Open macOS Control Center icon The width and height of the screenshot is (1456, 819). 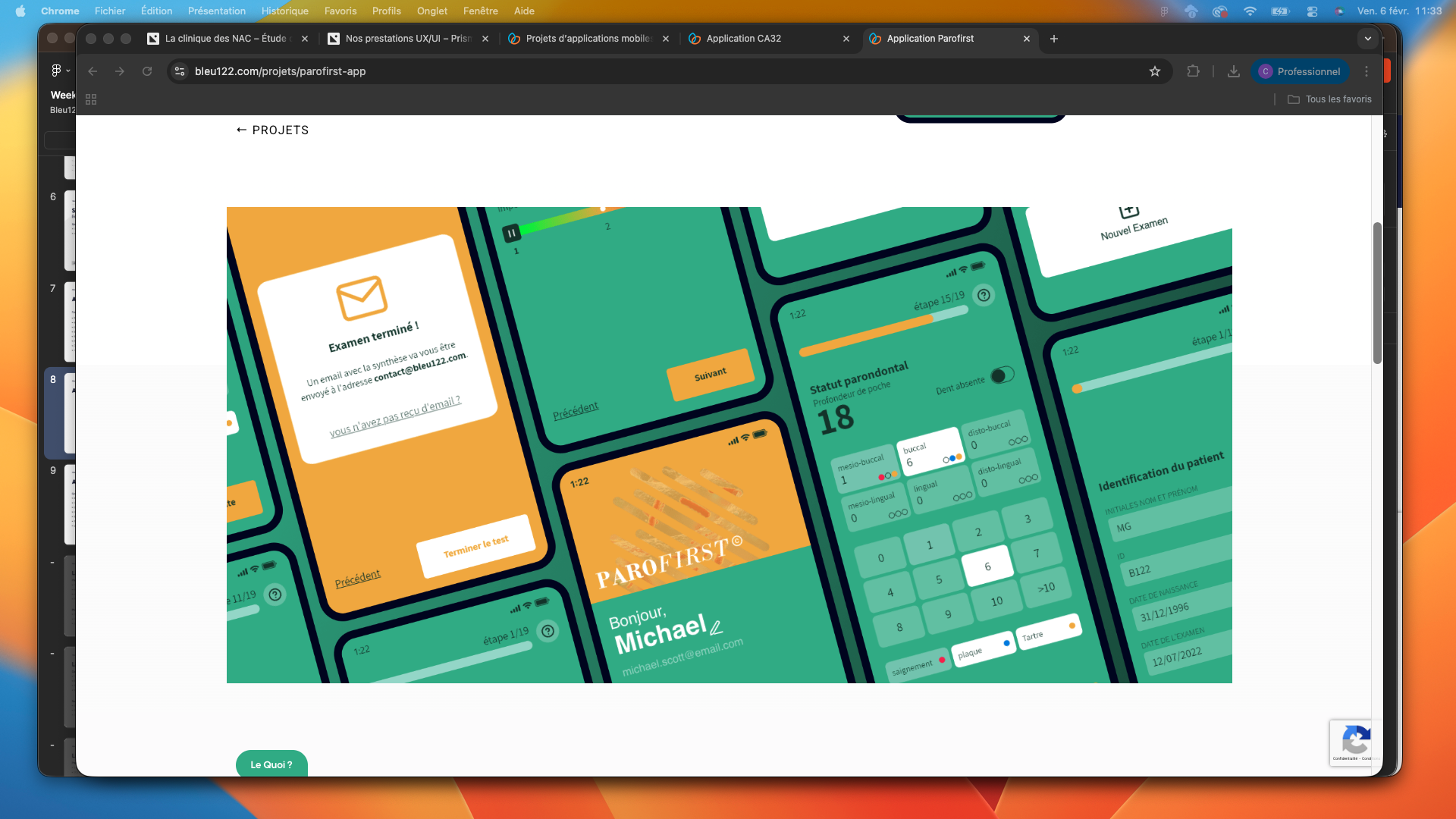click(x=1312, y=11)
